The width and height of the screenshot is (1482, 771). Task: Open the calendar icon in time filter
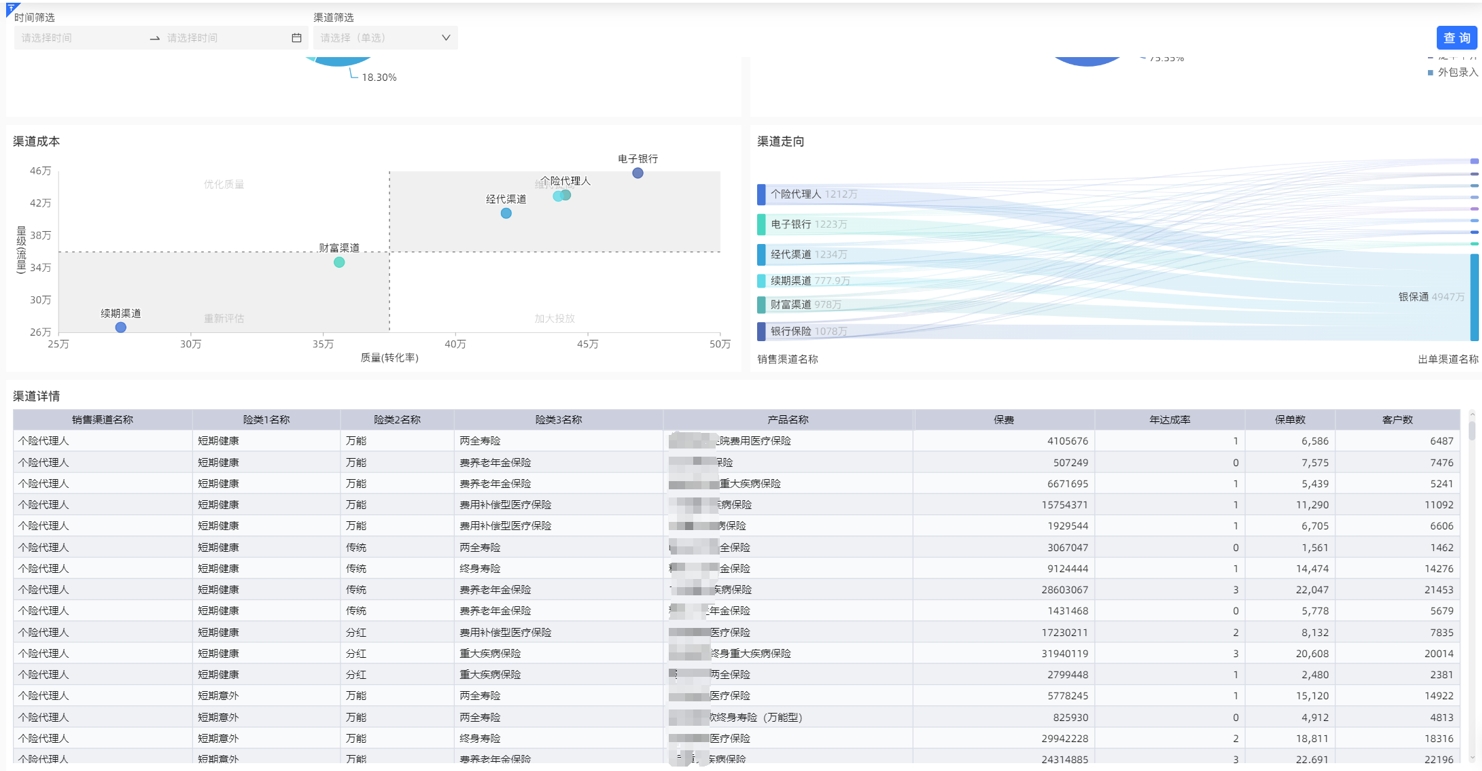(296, 38)
